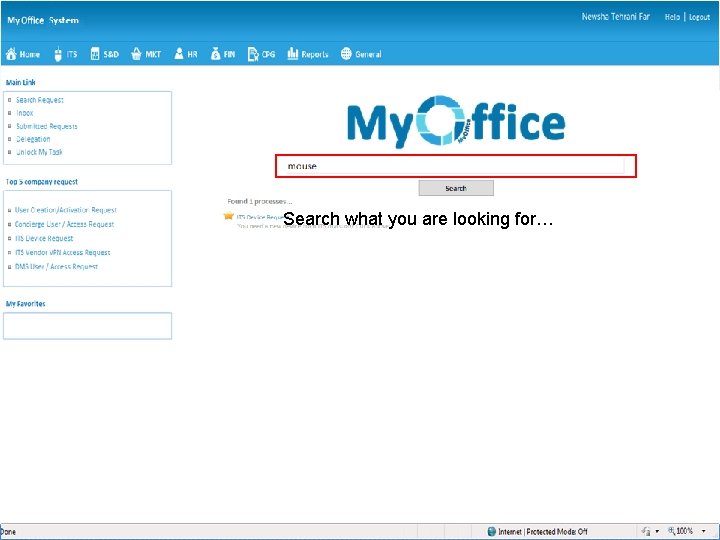The height and width of the screenshot is (540, 720).
Task: Click the MKT basket icon
Action: pyautogui.click(x=136, y=54)
